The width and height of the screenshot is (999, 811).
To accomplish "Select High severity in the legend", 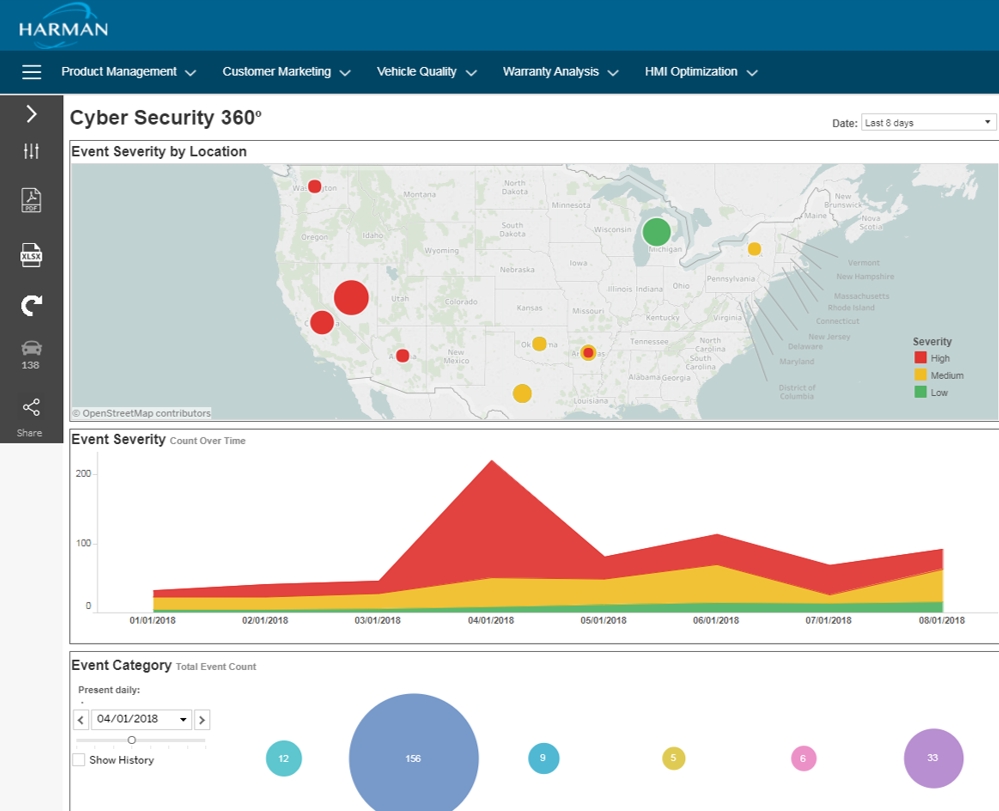I will [x=932, y=357].
